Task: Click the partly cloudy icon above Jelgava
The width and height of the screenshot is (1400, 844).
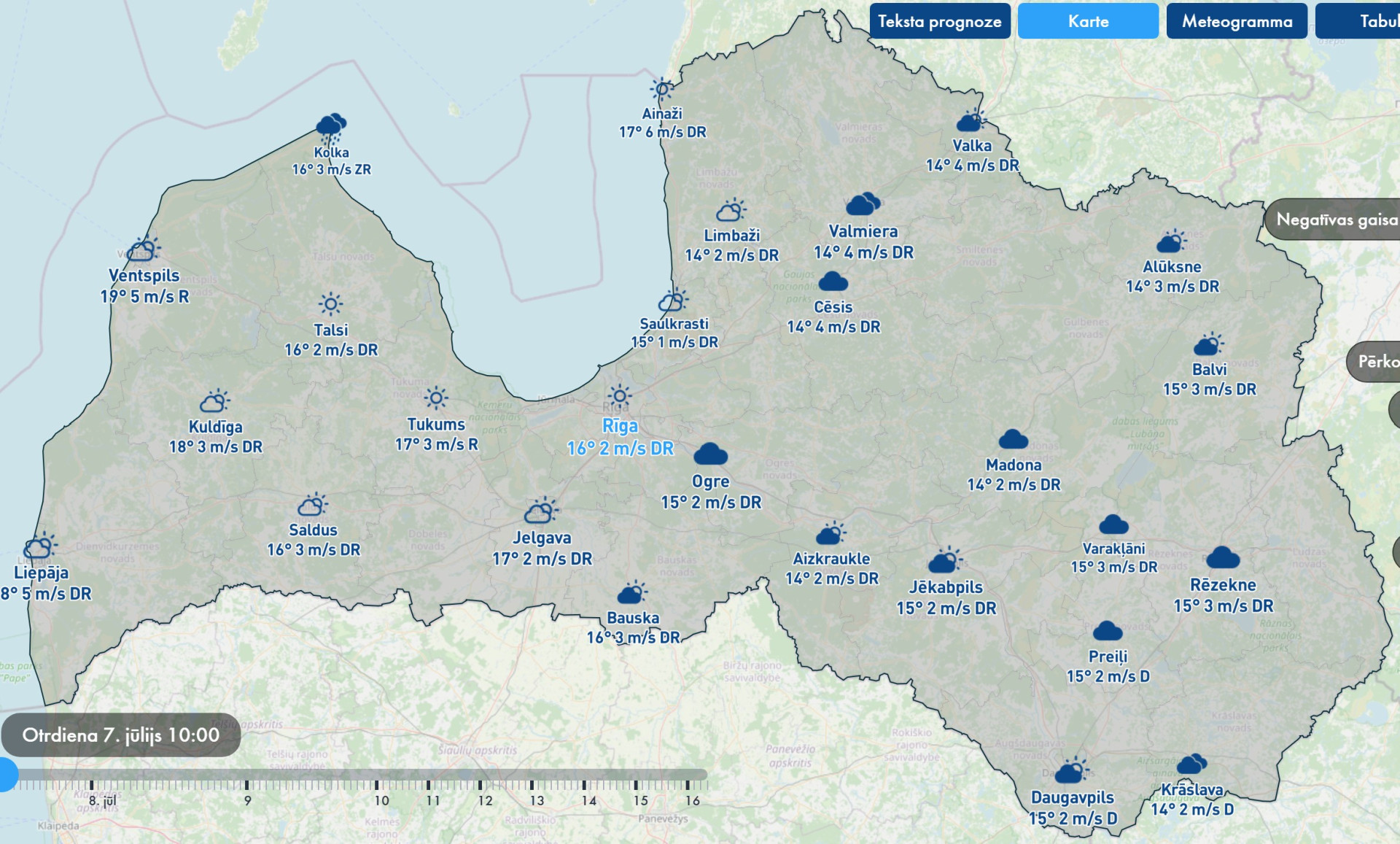Action: point(542,511)
